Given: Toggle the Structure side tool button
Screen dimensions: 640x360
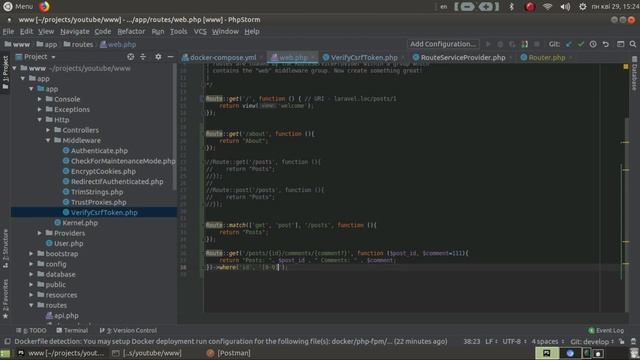Looking at the screenshot, I should click(x=5, y=248).
